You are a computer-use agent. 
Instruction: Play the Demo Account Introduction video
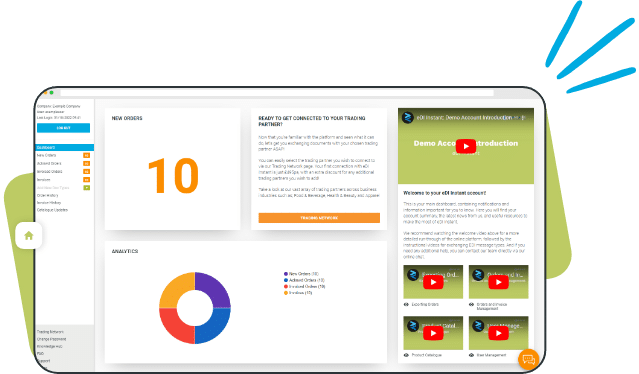coord(466,146)
